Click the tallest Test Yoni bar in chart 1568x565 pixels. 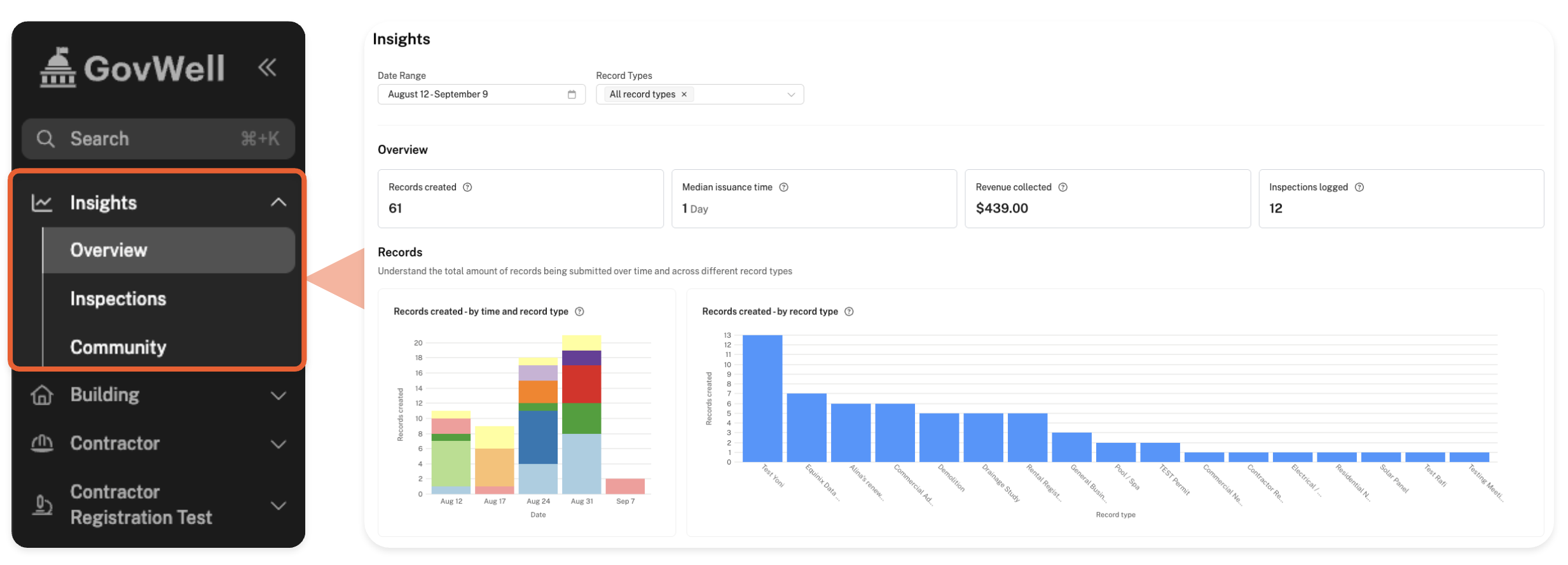[x=762, y=398]
